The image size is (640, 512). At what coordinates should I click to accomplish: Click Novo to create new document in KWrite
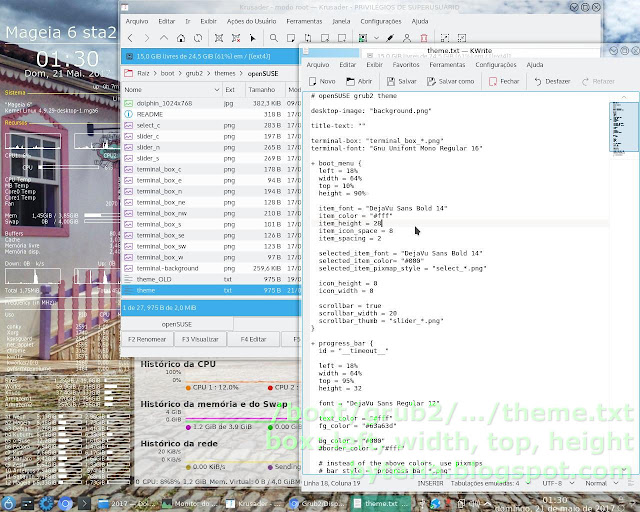[x=322, y=82]
